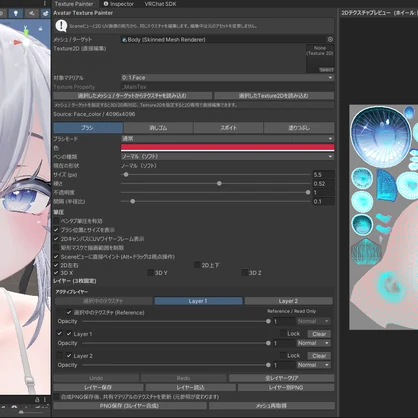
Task: Click the 間隔 spacing slider handle
Action: click(133, 201)
